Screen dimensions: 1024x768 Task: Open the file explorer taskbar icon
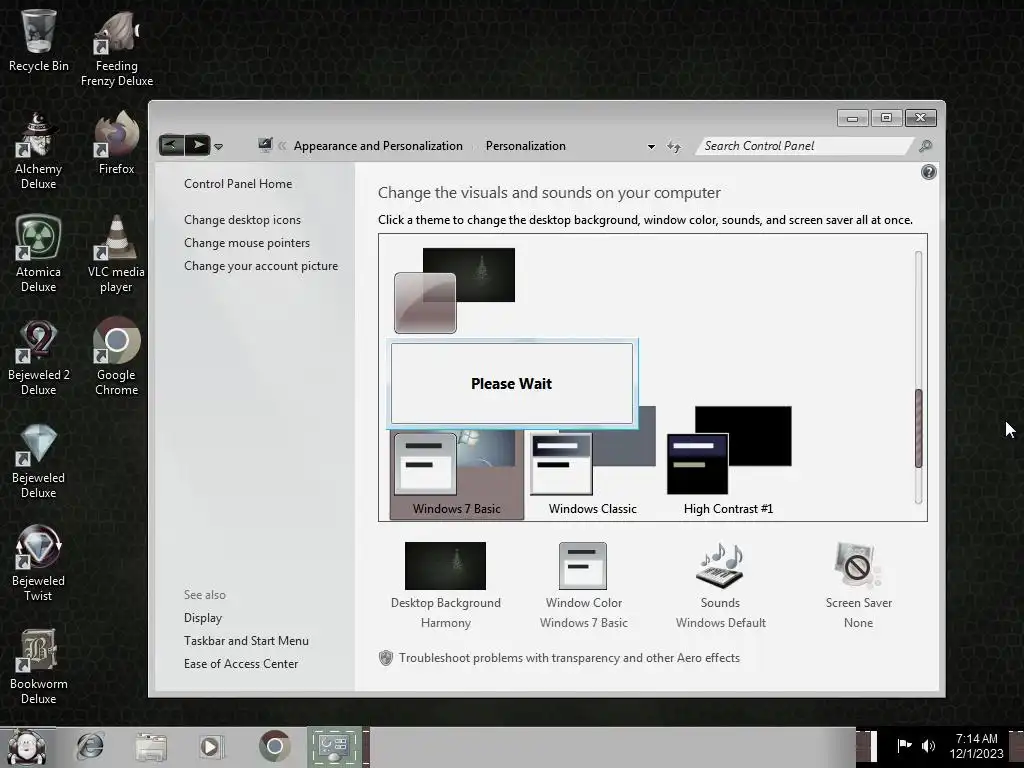click(x=151, y=746)
